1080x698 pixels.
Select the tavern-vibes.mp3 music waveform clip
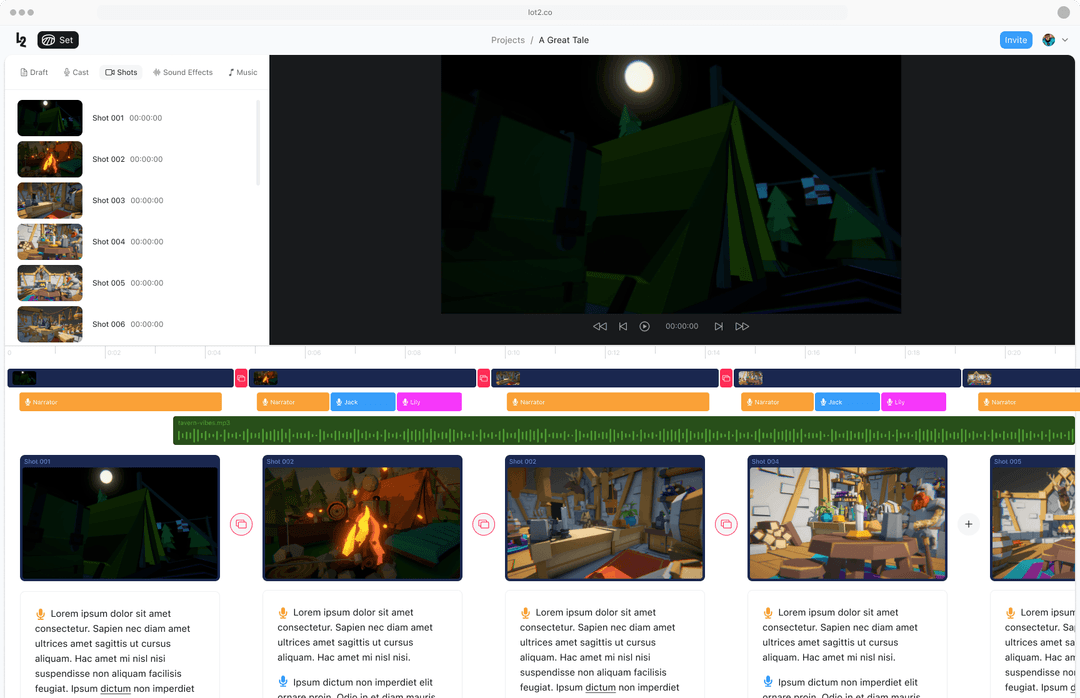point(623,431)
